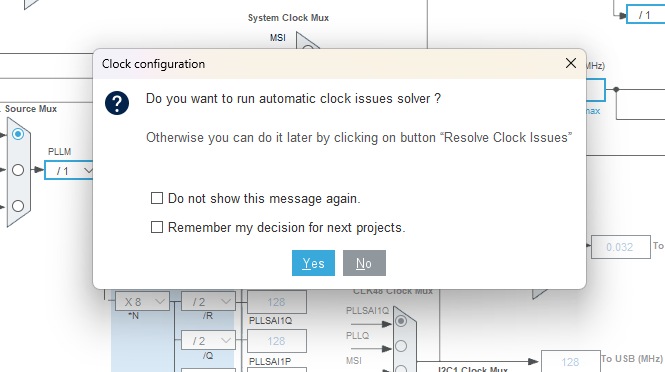Select PLLSAI1Q radio in CLK48 Clock Mux
665x372 pixels.
click(x=401, y=321)
